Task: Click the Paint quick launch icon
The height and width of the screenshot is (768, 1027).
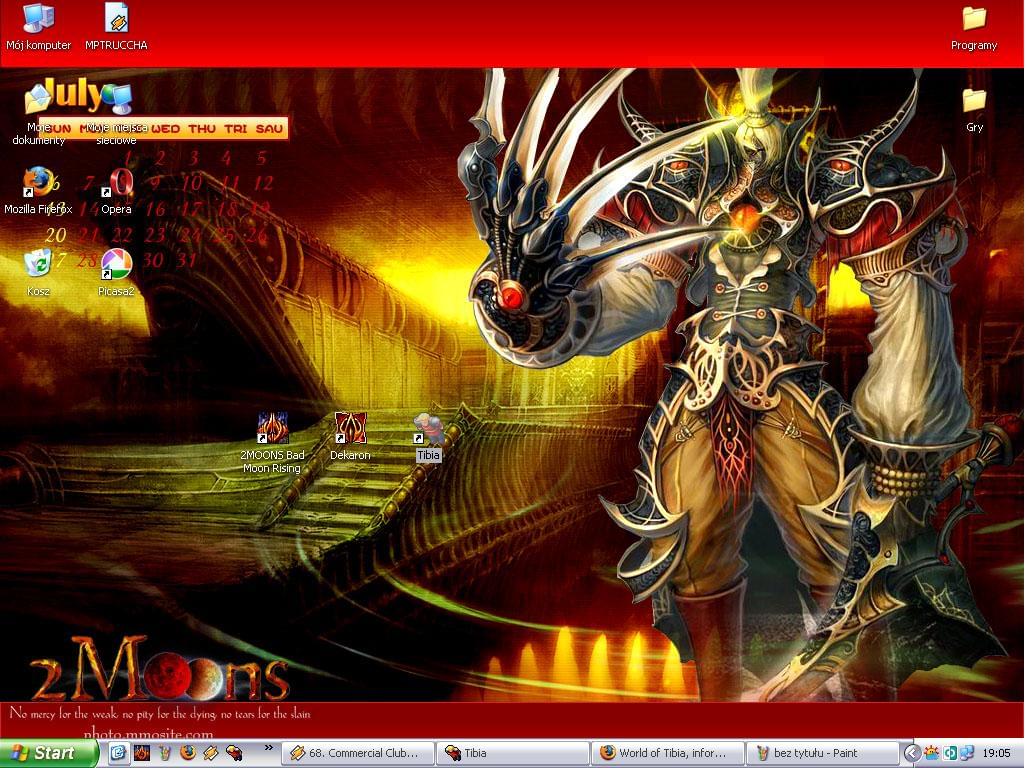Action: click(x=164, y=753)
